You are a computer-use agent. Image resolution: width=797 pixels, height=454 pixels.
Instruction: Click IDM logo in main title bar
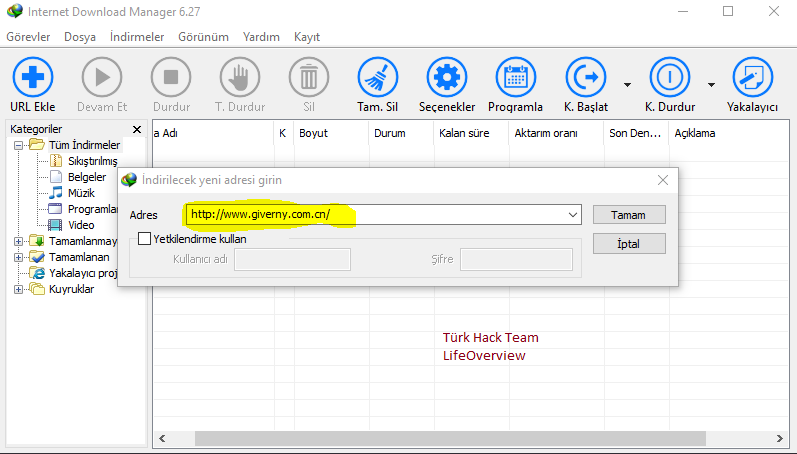[15, 11]
